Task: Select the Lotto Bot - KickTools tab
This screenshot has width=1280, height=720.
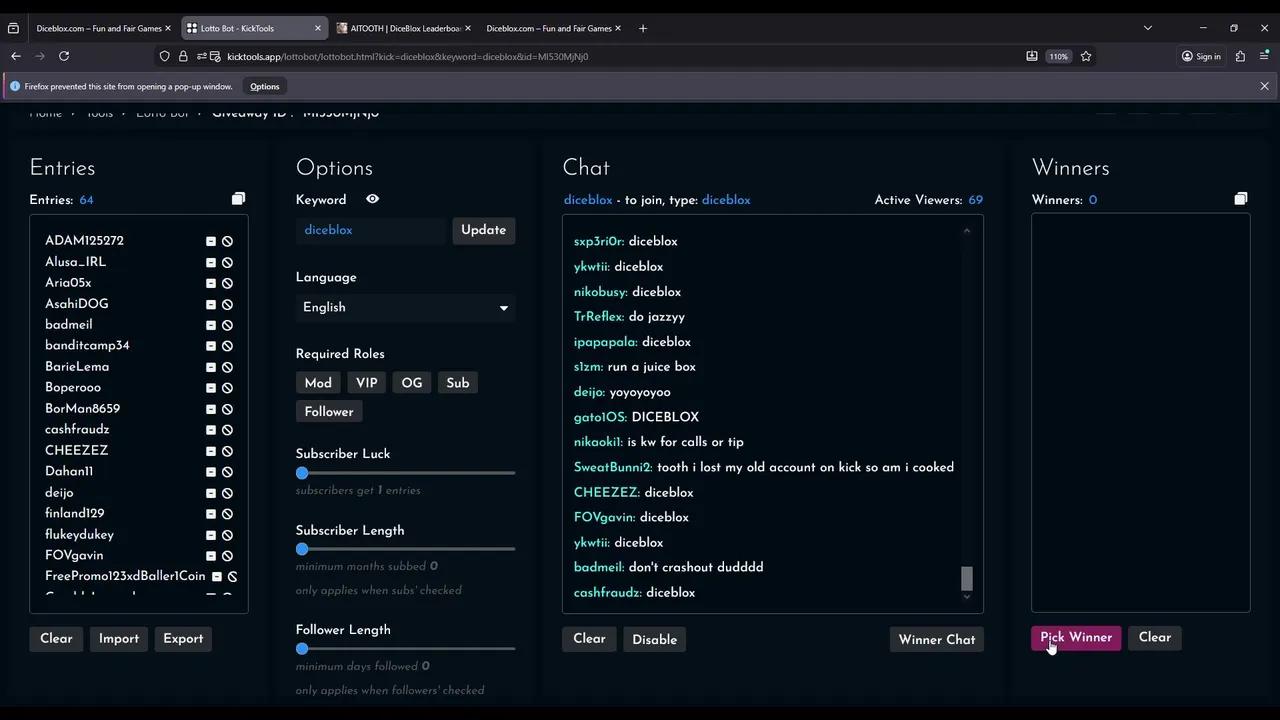Action: point(255,28)
